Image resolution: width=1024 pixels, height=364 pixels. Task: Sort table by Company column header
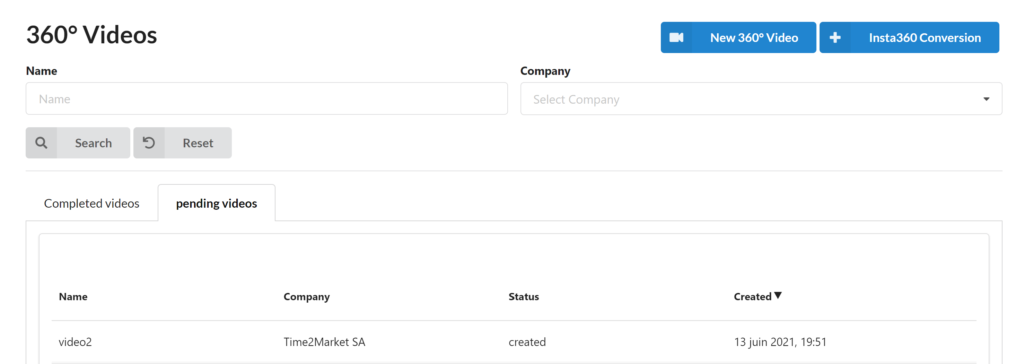[x=306, y=297]
